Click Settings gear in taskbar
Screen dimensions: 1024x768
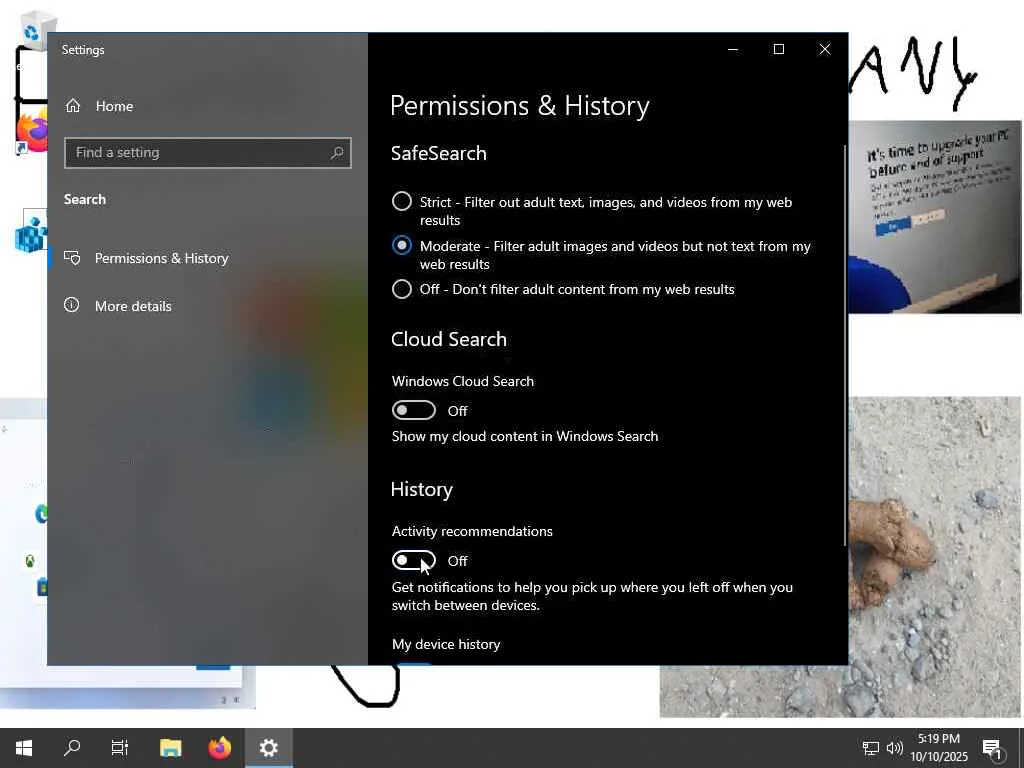click(268, 748)
